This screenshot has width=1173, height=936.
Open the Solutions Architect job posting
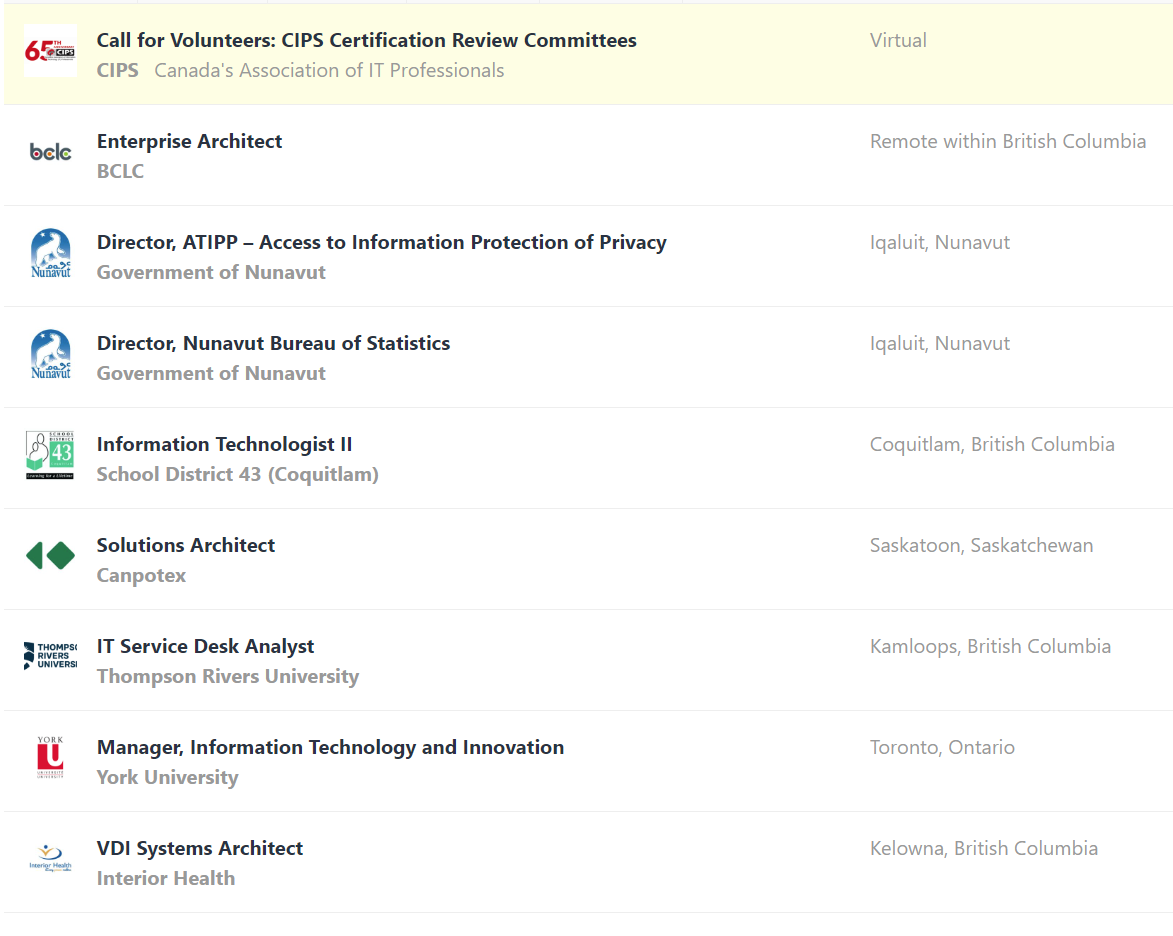(x=185, y=546)
